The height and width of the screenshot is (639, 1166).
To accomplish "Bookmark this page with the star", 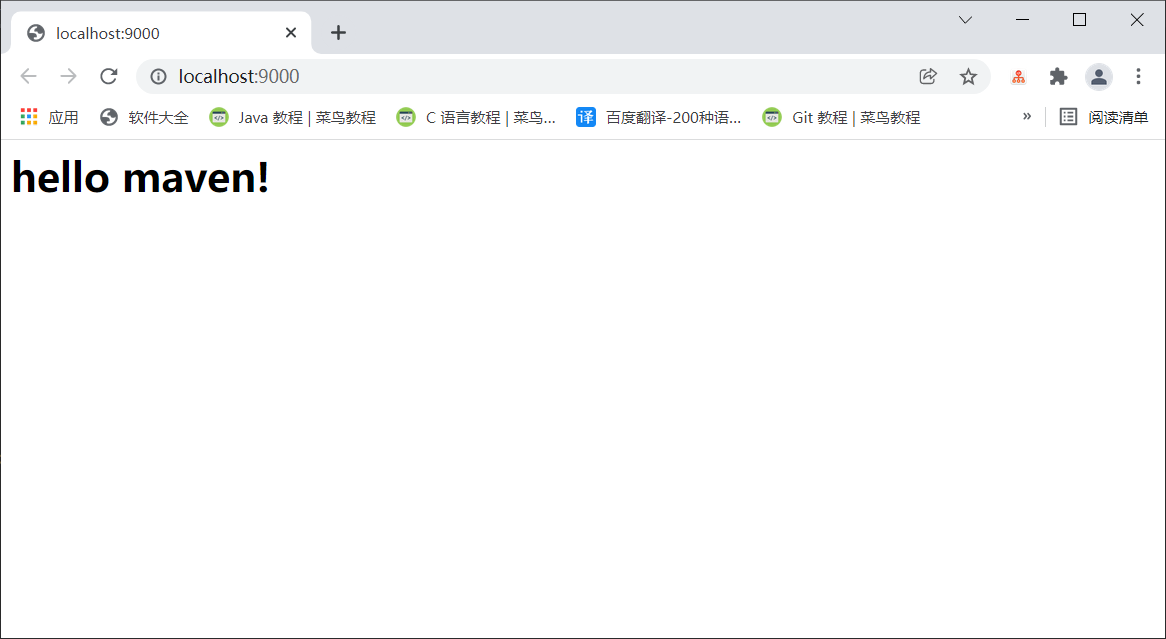I will pos(967,76).
